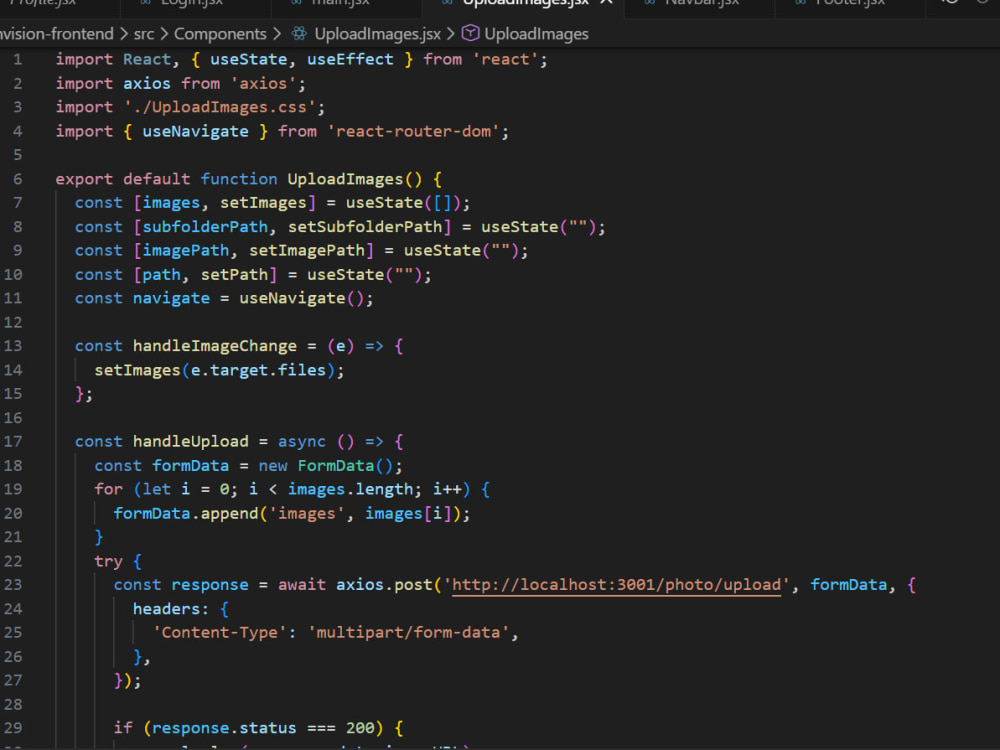Image resolution: width=1000 pixels, height=750 pixels.
Task: Open the Components breadcrumb segment
Action: click(220, 34)
